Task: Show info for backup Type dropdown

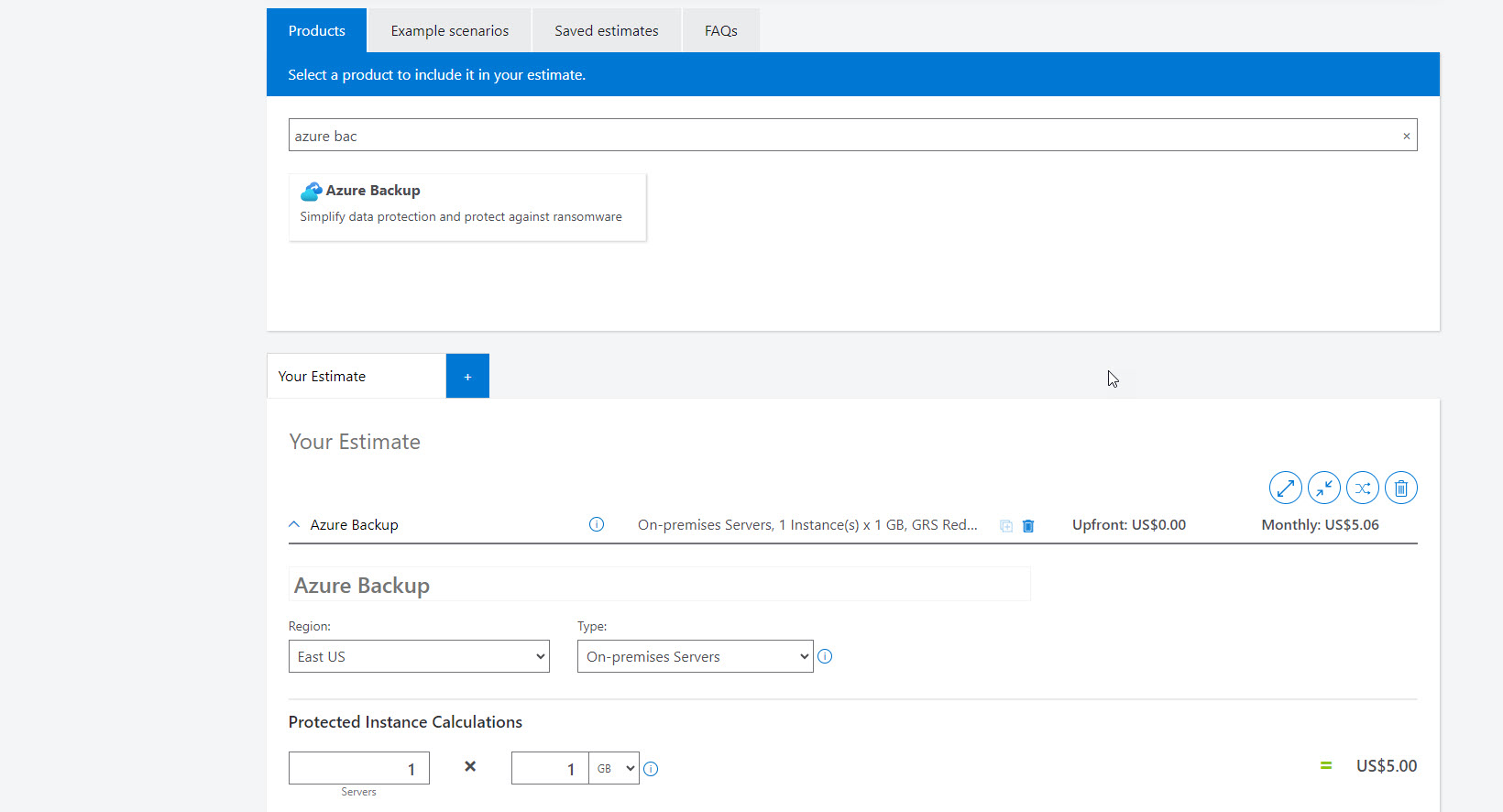Action: click(825, 656)
